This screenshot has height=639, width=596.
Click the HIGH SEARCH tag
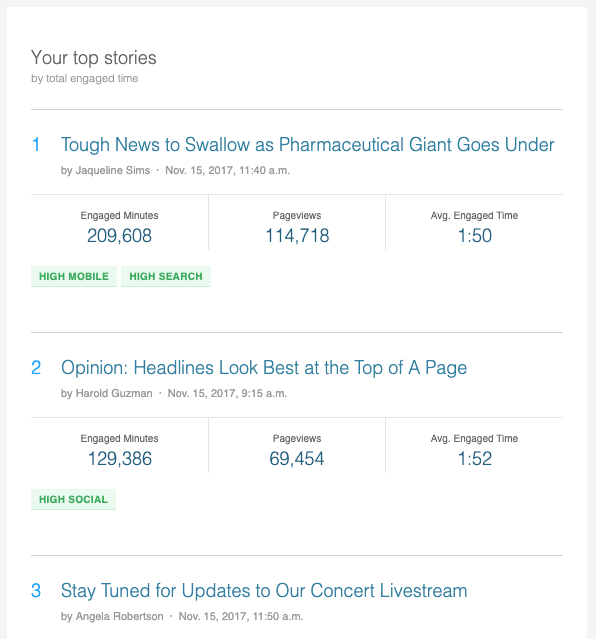click(166, 276)
